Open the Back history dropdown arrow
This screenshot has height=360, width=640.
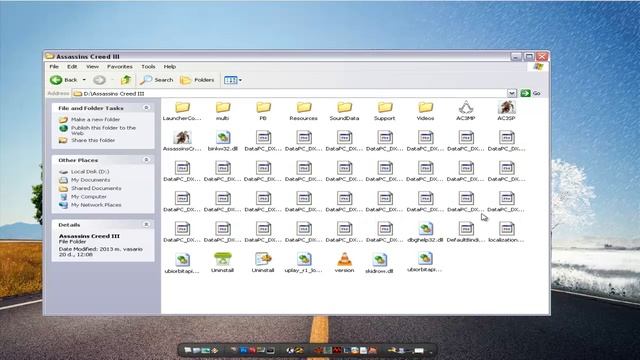[84, 80]
